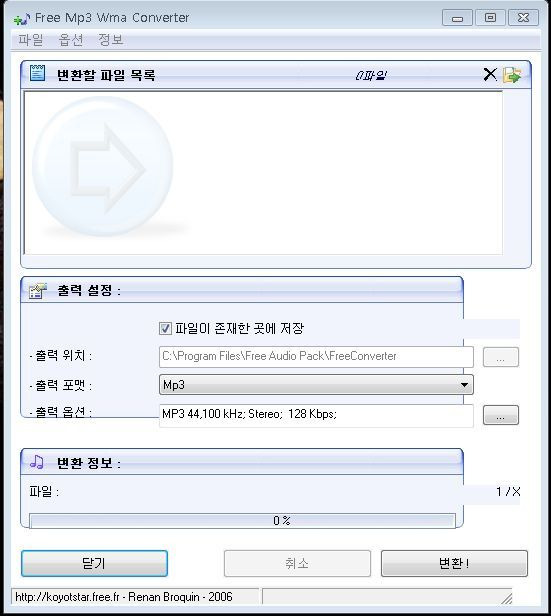Open the 정보 menu
Image resolution: width=551 pixels, height=616 pixels.
point(111,40)
